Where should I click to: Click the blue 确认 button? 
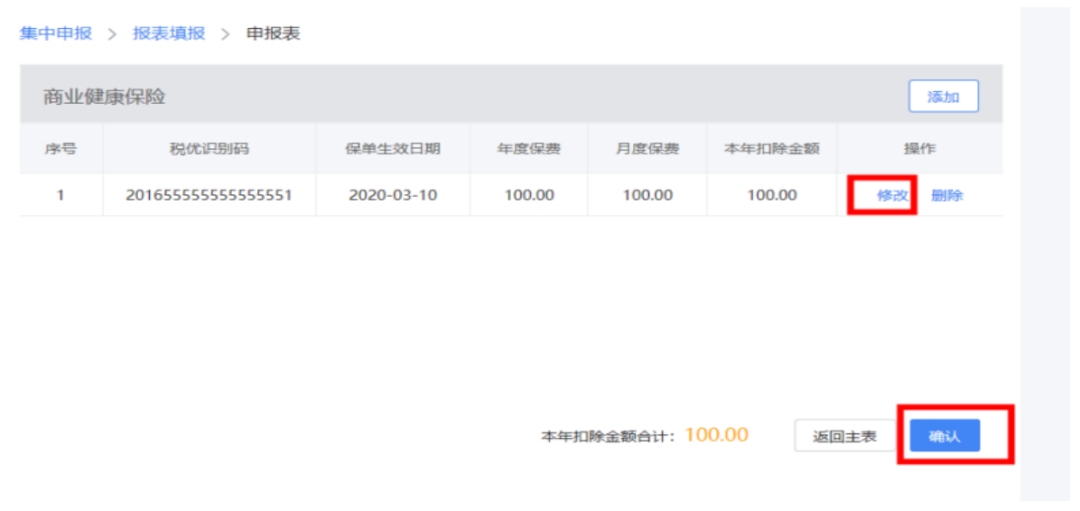click(944, 437)
